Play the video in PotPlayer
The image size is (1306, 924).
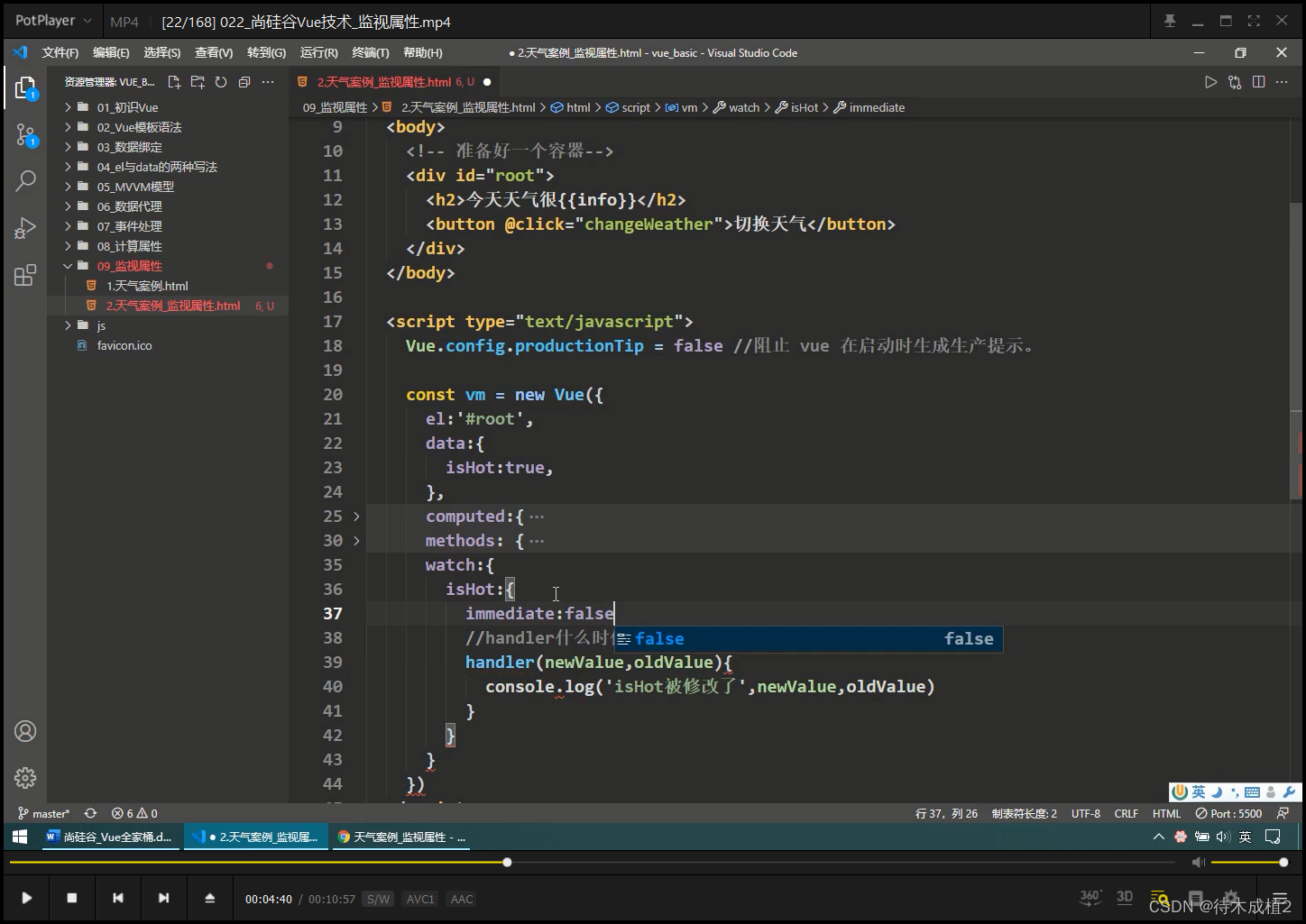pyautogui.click(x=27, y=898)
